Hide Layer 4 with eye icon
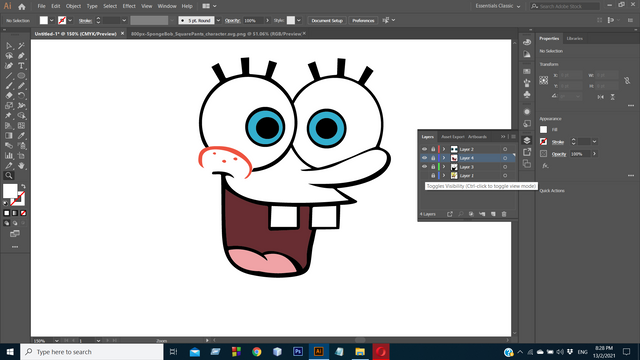The width and height of the screenshot is (640, 360). (x=424, y=158)
